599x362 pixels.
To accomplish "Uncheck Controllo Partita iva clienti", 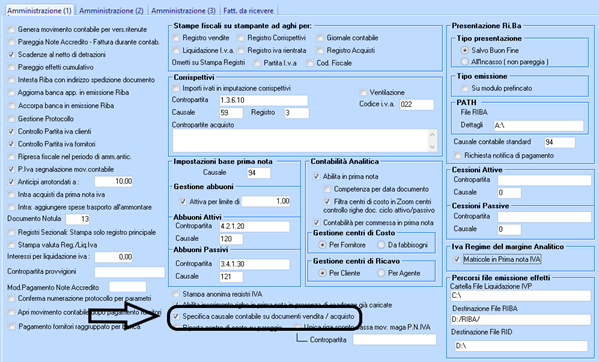I will [11, 131].
